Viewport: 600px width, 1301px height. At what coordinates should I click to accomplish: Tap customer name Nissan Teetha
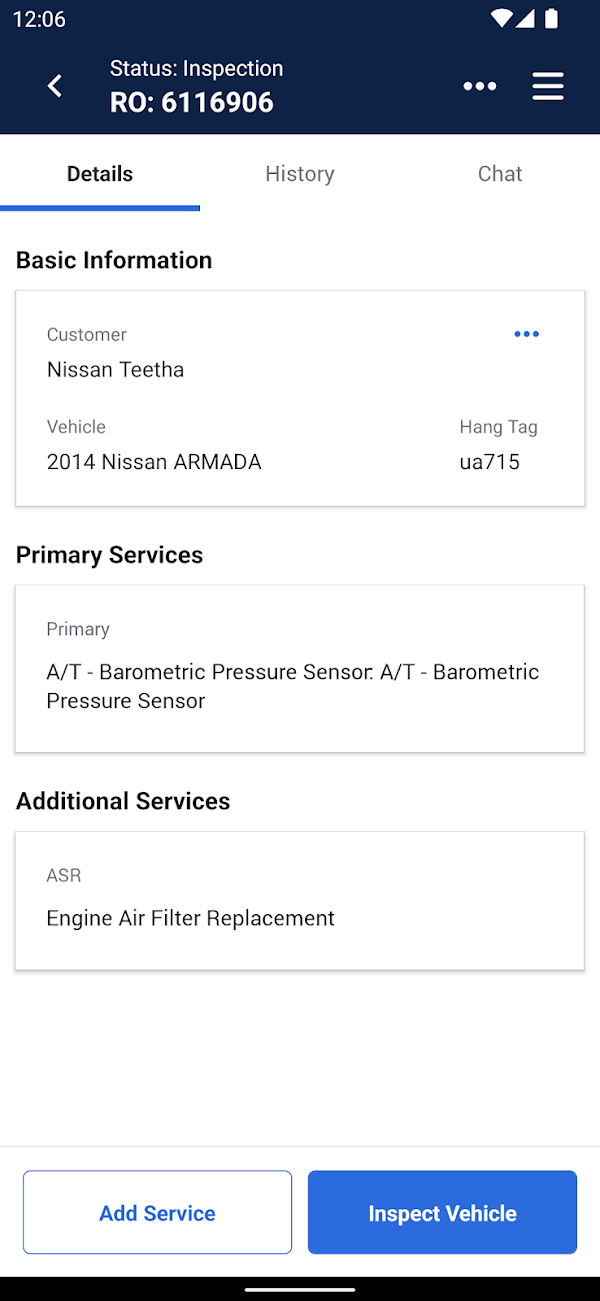click(x=116, y=370)
